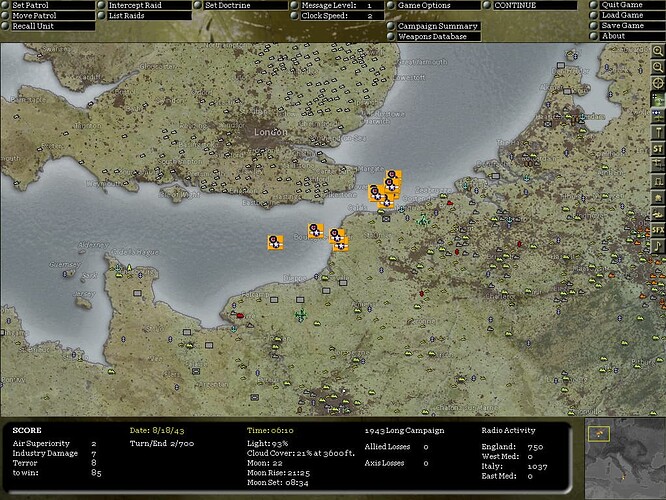Viewport: 666px width, 500px height.
Task: Click the round bullet beside CONTINUE
Action: [487, 5]
